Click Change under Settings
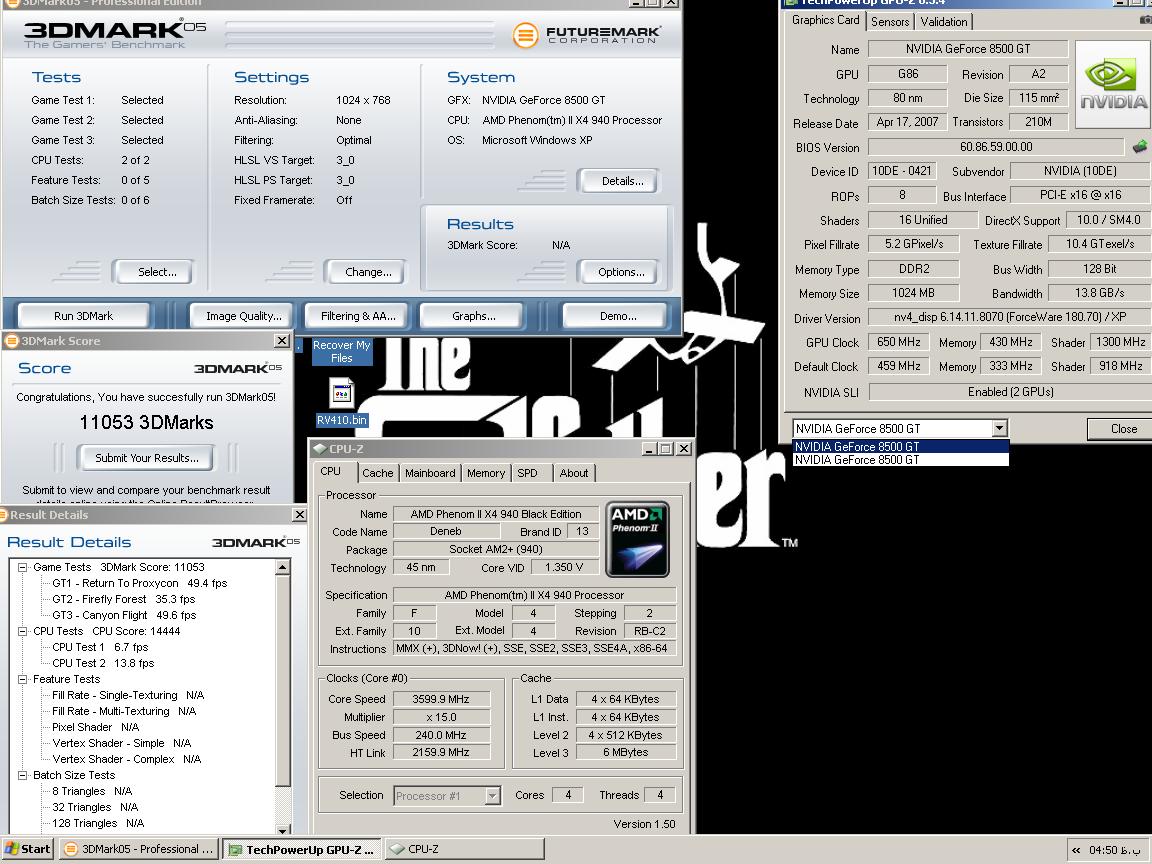Viewport: 1152px width, 864px height. [x=367, y=272]
